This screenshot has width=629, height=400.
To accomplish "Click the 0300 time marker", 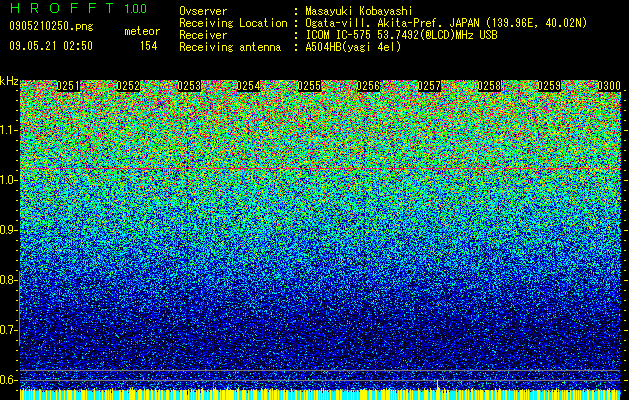I will coord(609,86).
